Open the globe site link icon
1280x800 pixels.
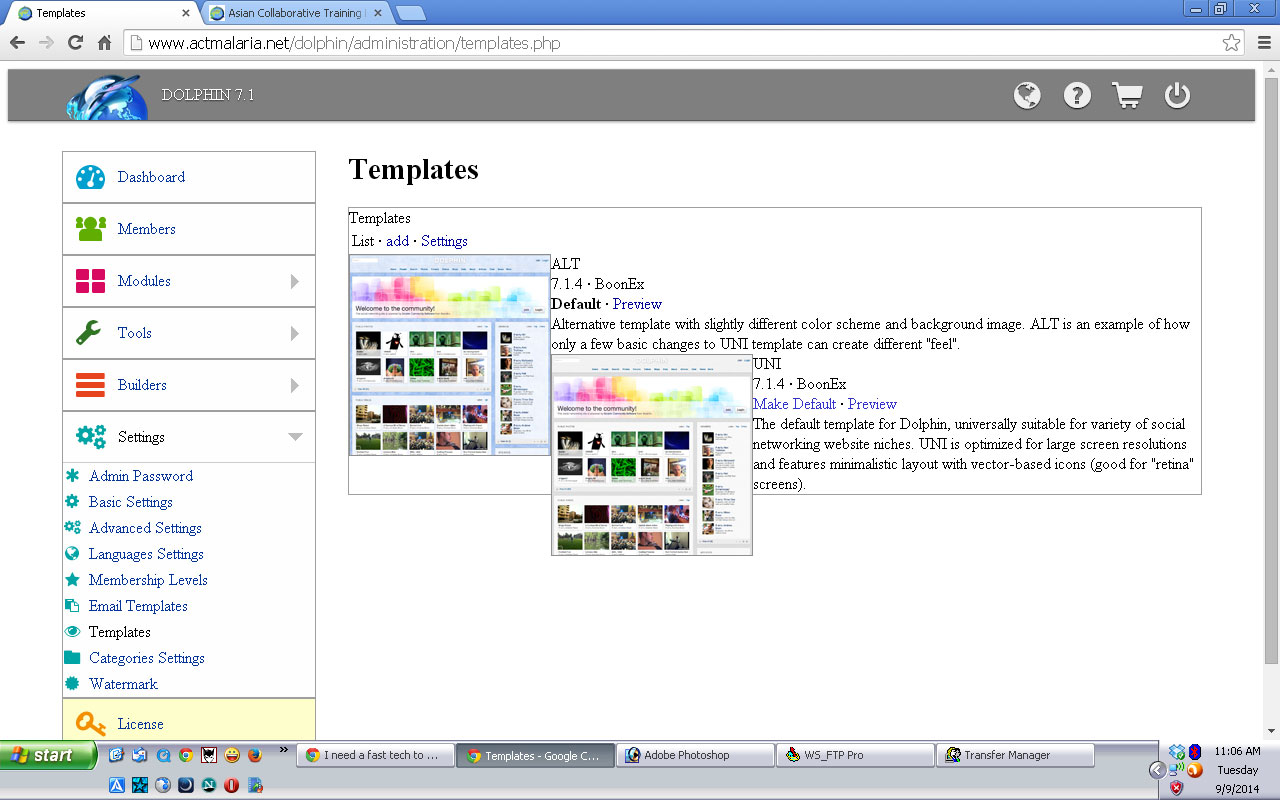click(x=1027, y=95)
